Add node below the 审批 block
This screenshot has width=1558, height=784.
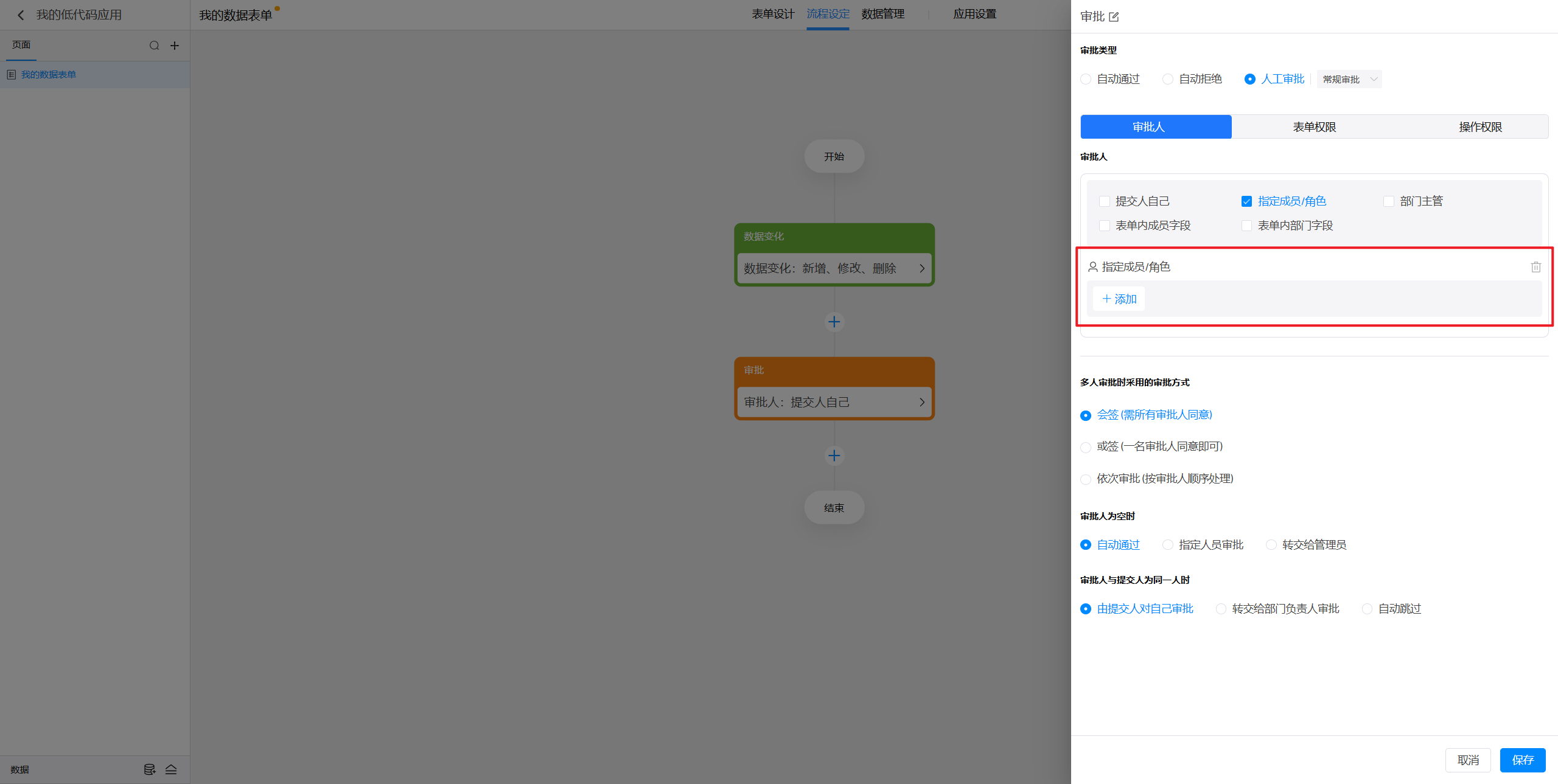point(834,456)
